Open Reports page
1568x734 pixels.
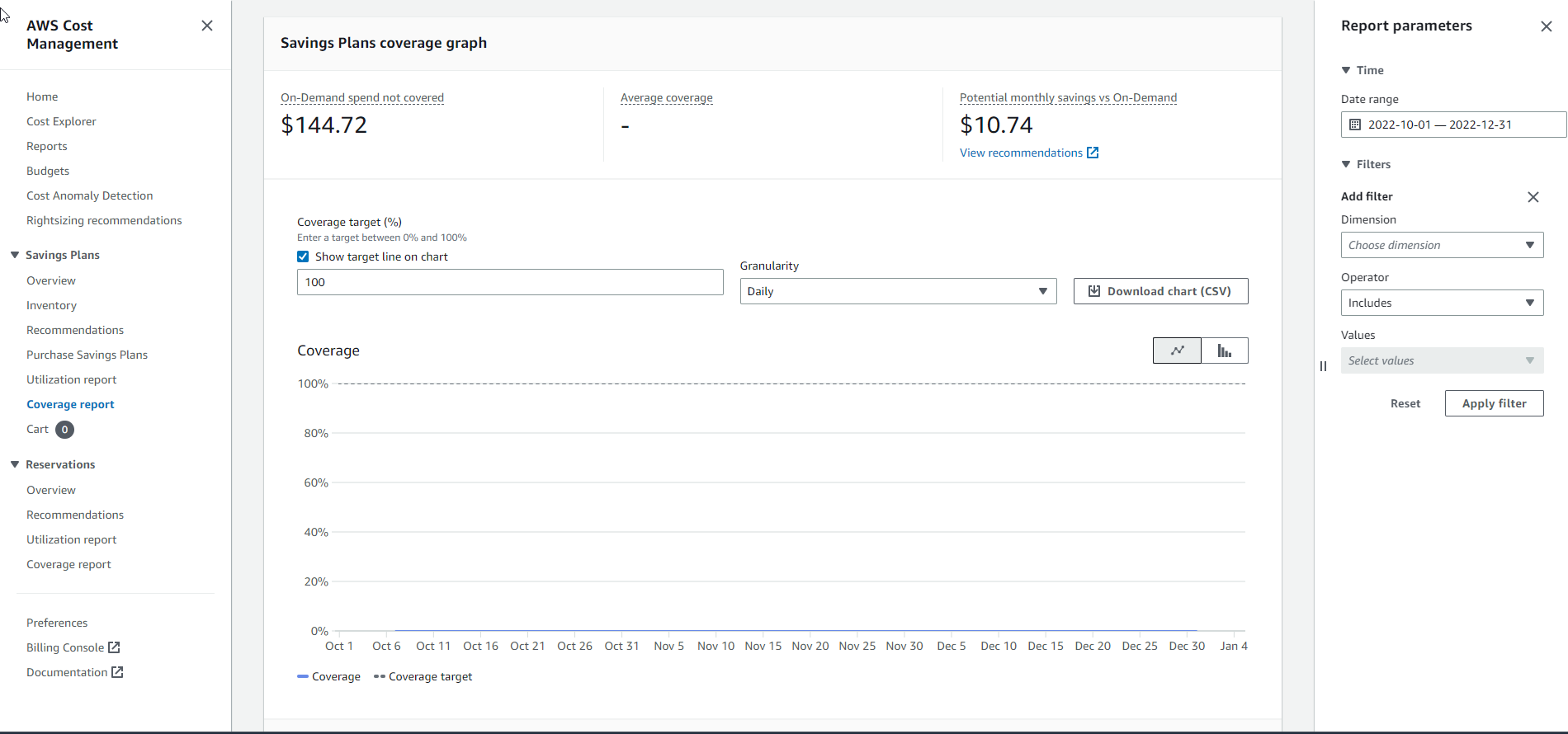tap(47, 146)
